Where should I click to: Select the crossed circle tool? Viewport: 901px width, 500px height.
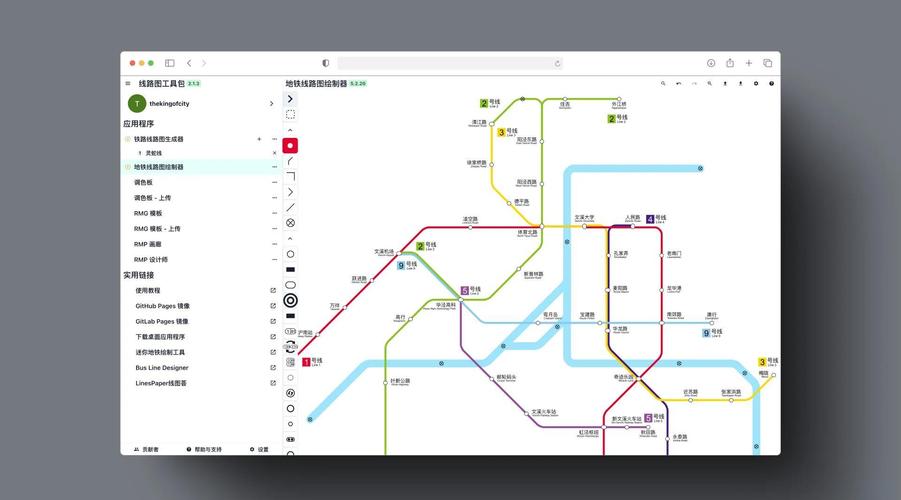point(290,223)
